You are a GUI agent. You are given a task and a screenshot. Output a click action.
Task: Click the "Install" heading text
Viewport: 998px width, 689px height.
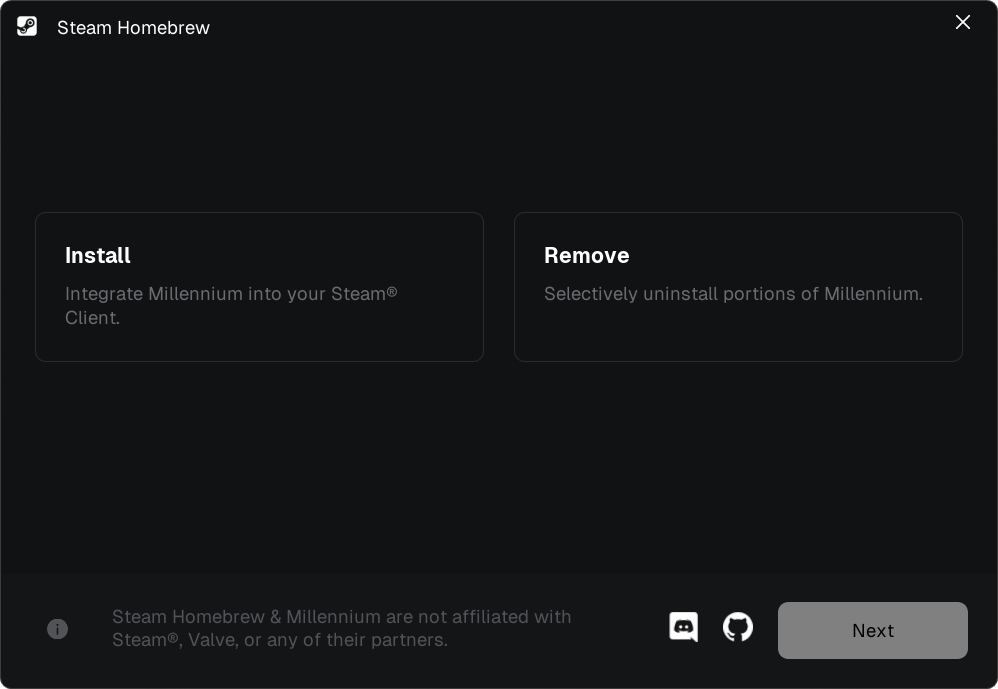click(x=98, y=256)
